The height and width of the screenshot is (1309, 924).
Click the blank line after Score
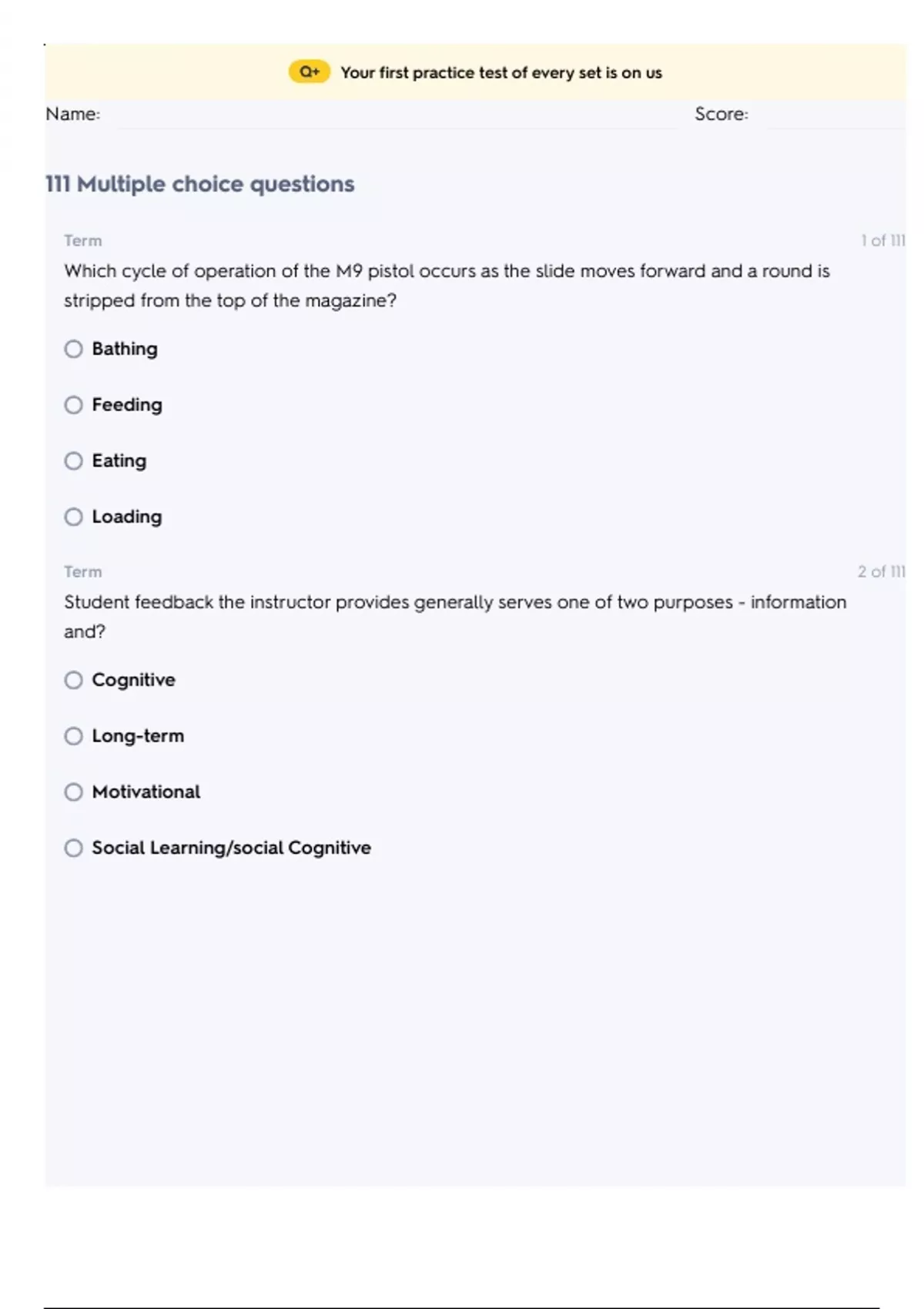(x=834, y=115)
